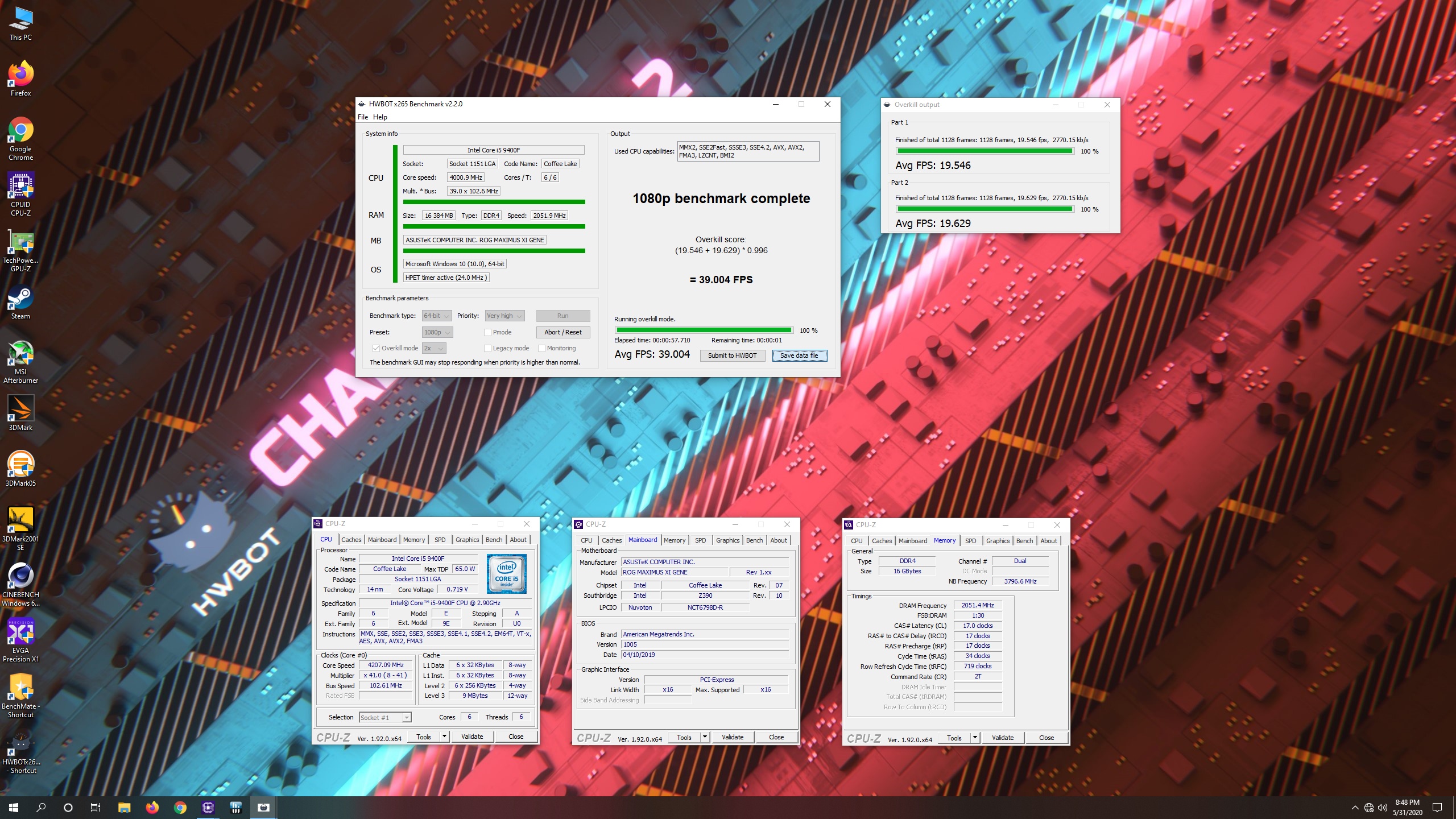Click overkill benchmark progress bar

pyautogui.click(x=704, y=330)
